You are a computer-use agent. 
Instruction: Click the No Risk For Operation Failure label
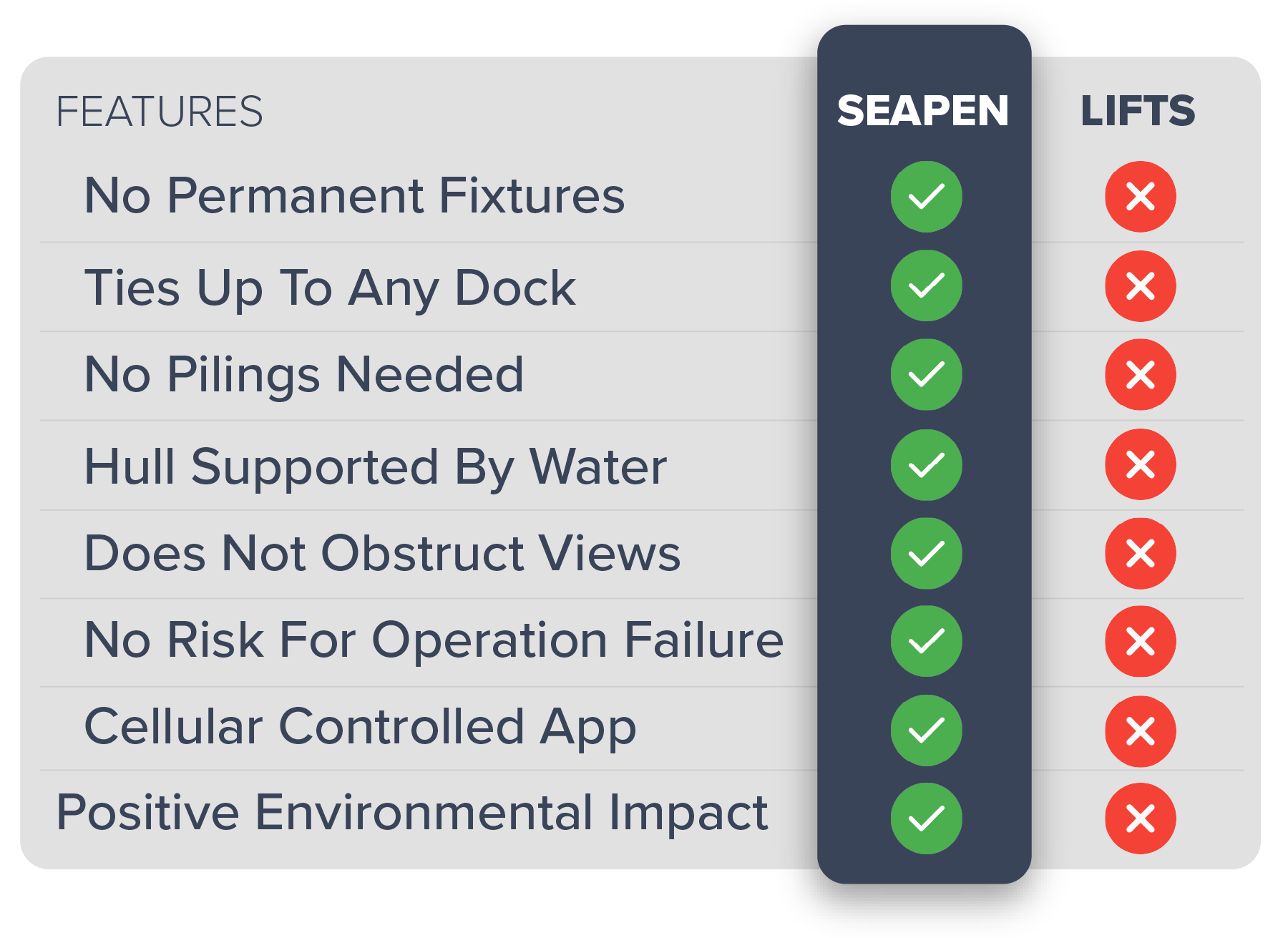coord(434,640)
